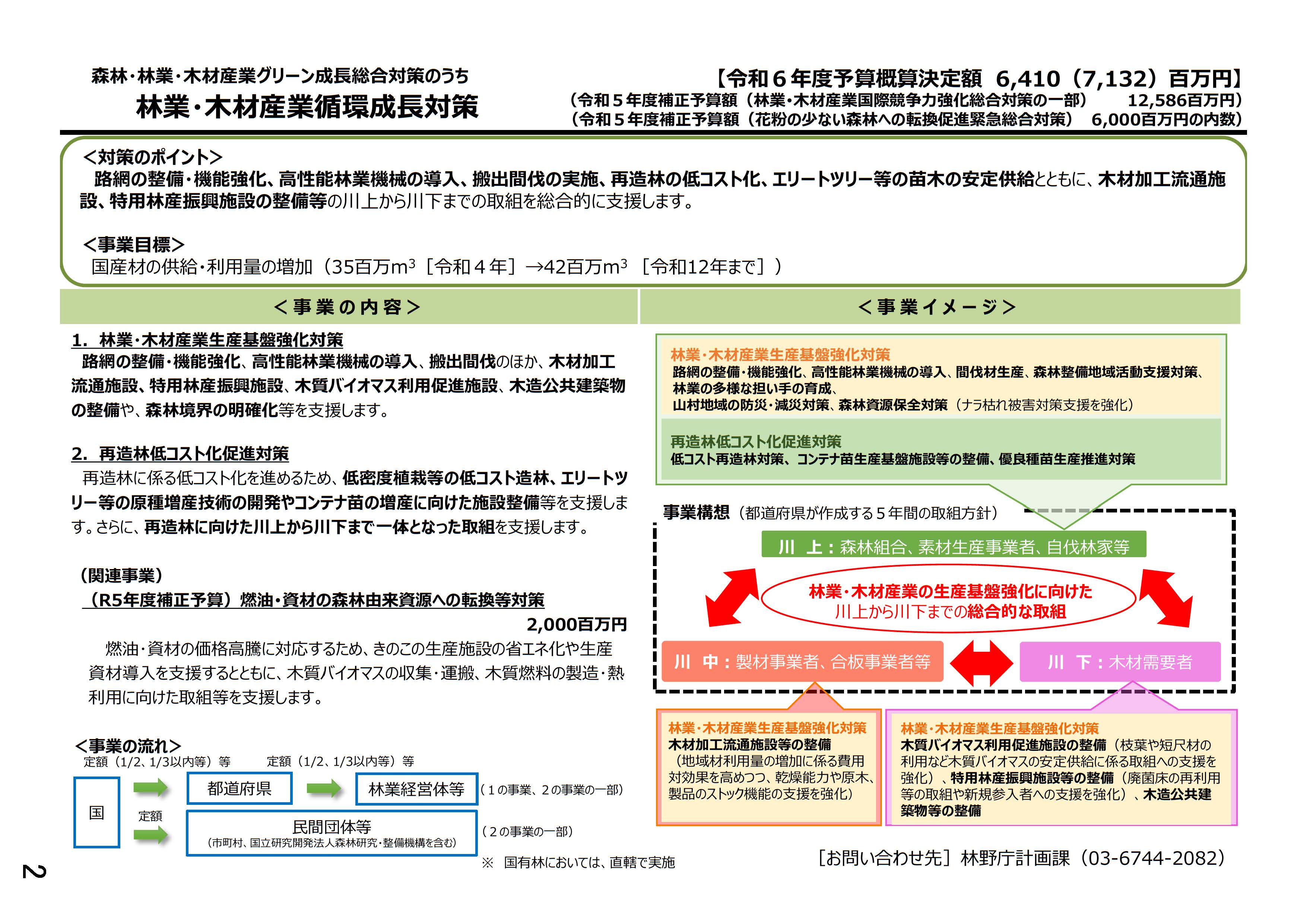Click the green 川上 bar

point(954,545)
